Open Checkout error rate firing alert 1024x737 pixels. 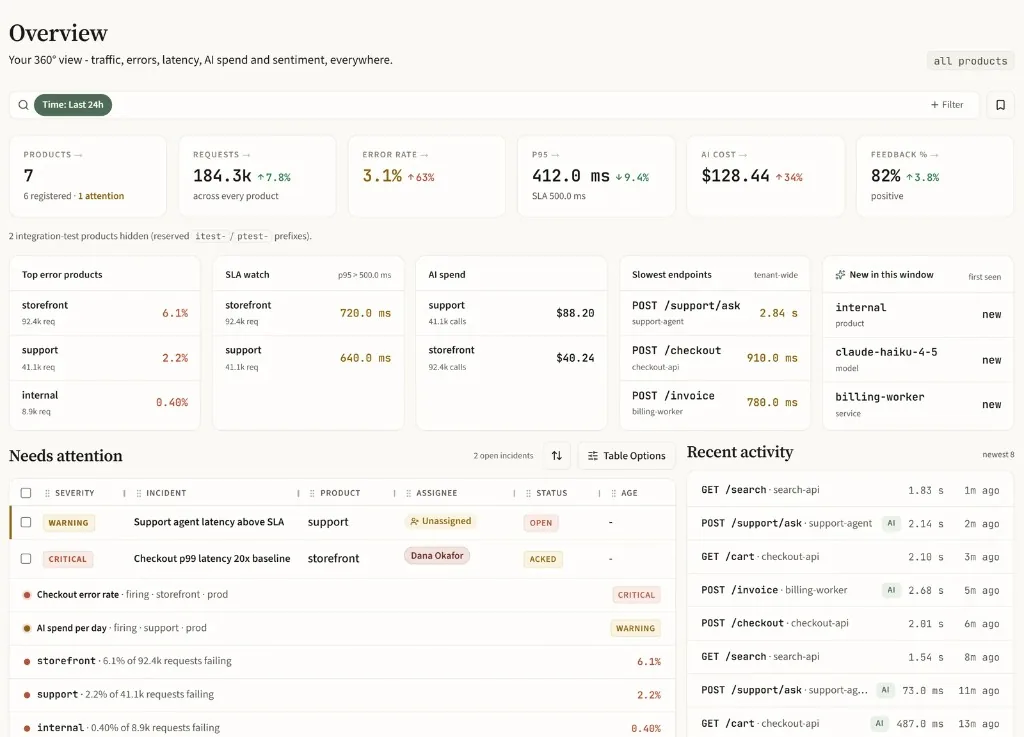pos(342,595)
